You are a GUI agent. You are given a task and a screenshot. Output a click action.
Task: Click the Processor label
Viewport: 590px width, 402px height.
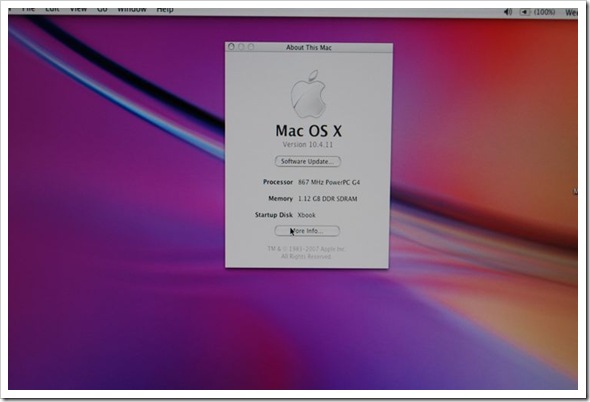(x=278, y=182)
